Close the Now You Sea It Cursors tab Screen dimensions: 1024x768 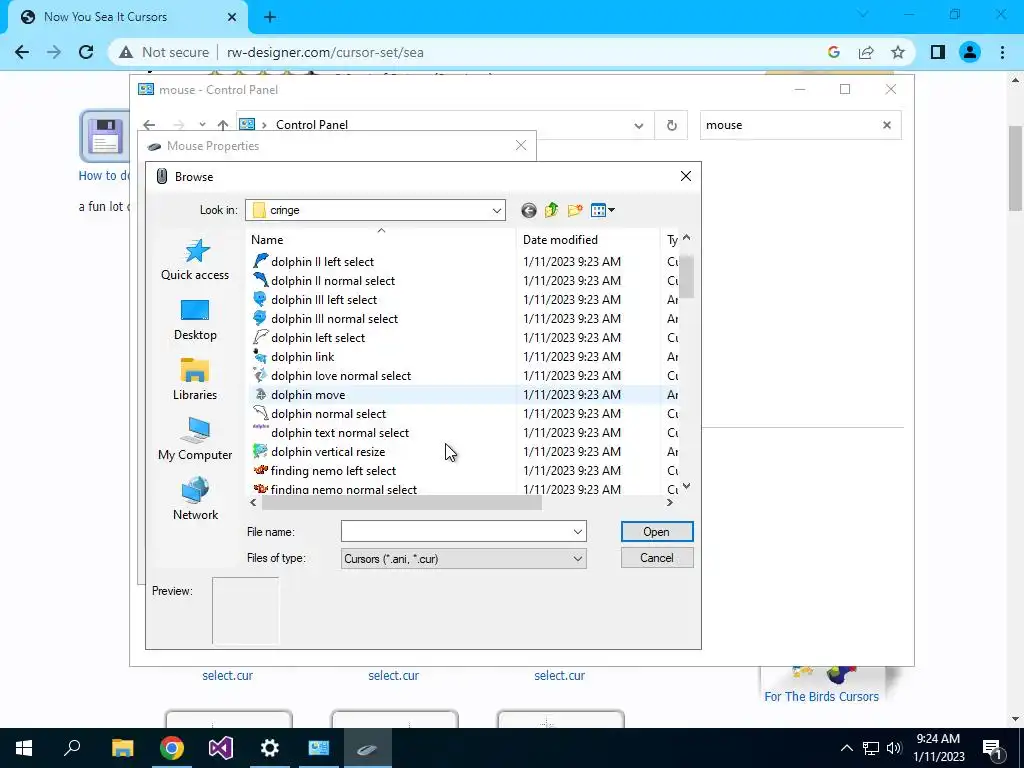coord(232,17)
